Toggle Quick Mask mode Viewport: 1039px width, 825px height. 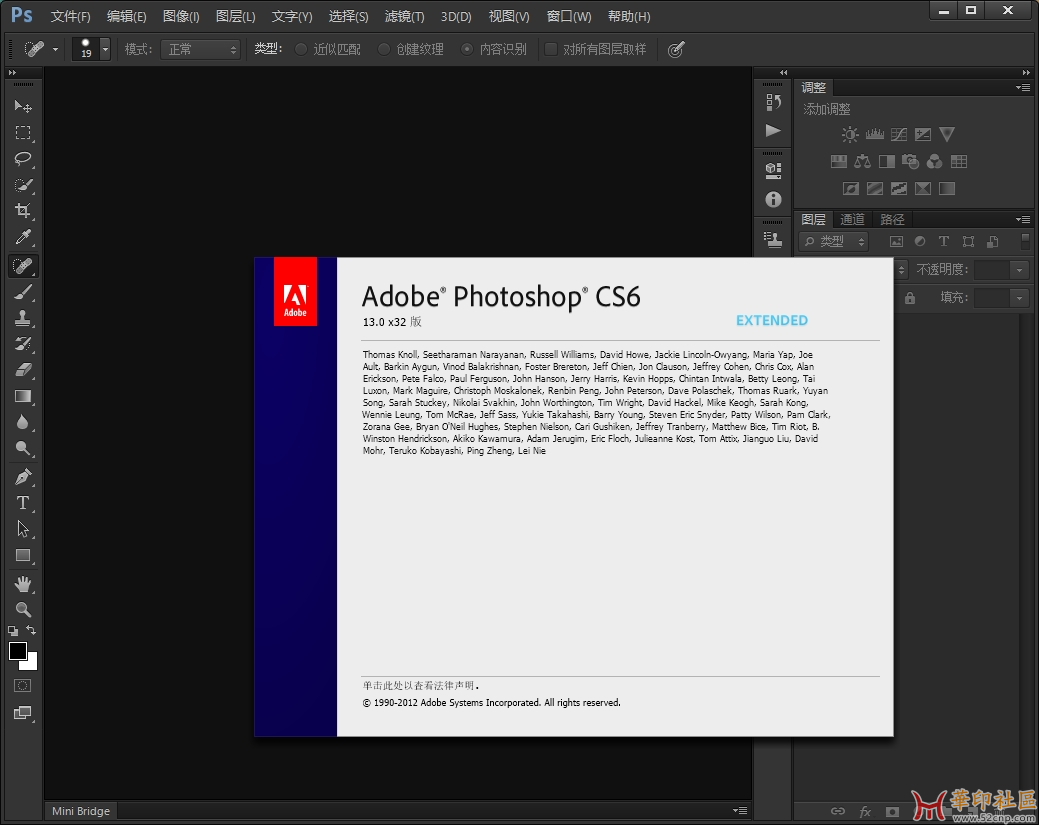23,686
